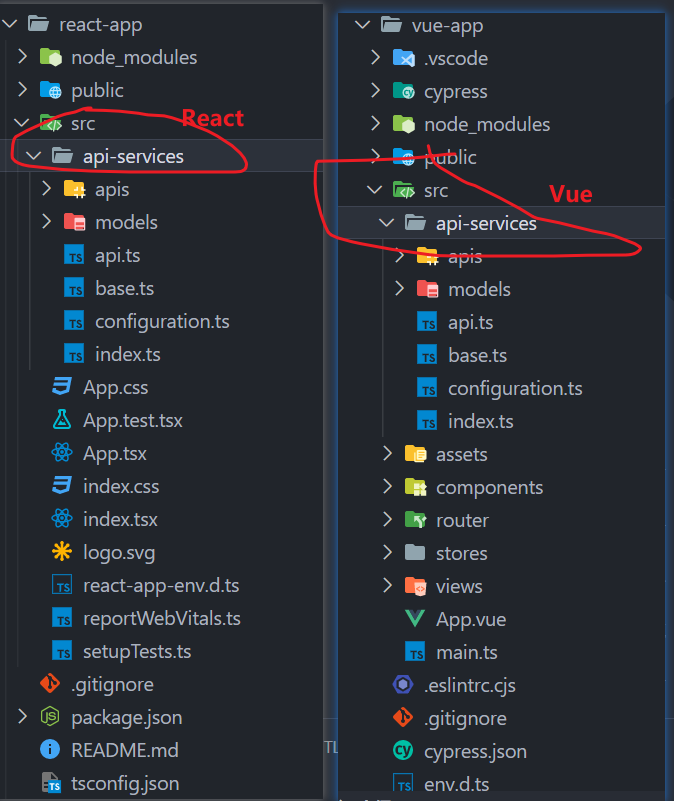Open tsconfig.json in react-app
Image resolution: width=674 pixels, height=801 pixels.
(124, 782)
